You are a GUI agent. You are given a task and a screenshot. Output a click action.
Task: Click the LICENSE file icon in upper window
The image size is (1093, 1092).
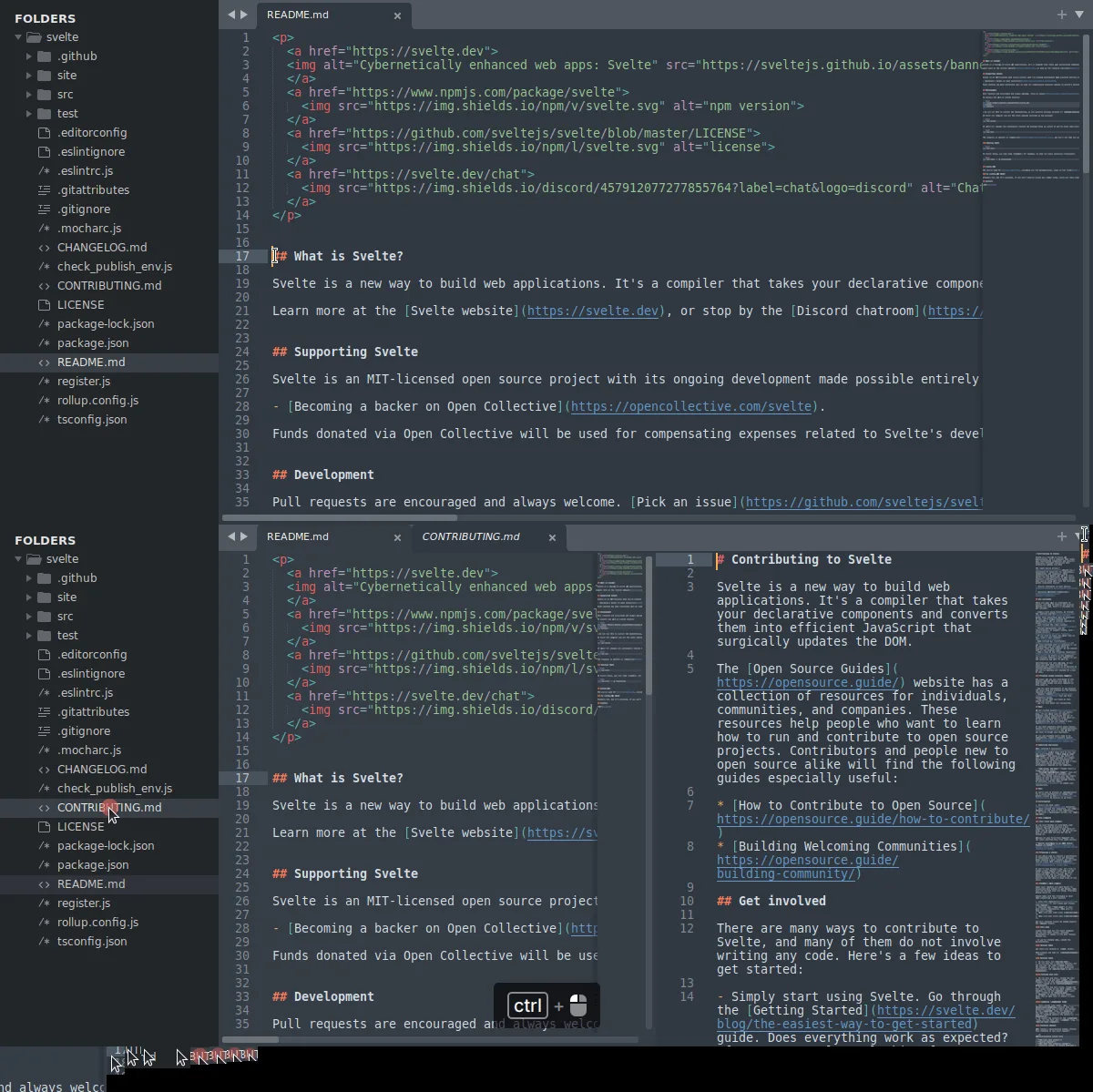coord(44,305)
